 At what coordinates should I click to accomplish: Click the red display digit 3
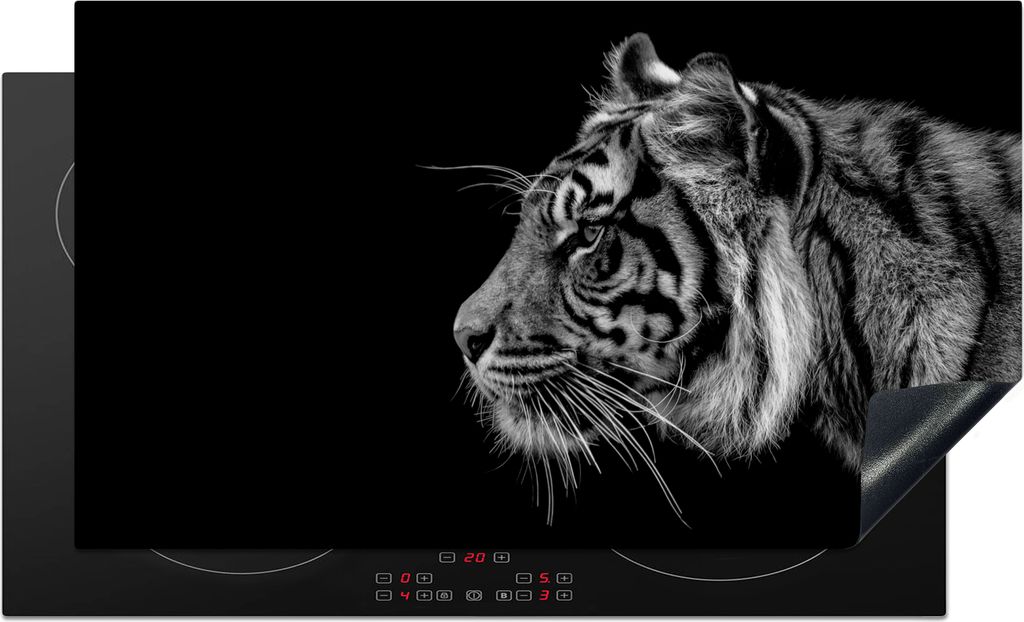[544, 595]
